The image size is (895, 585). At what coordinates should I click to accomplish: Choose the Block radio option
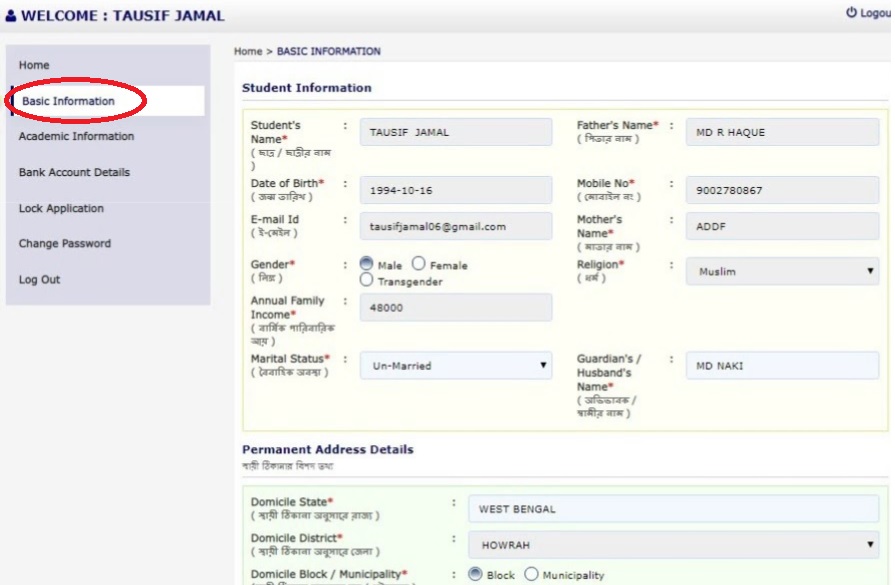475,574
